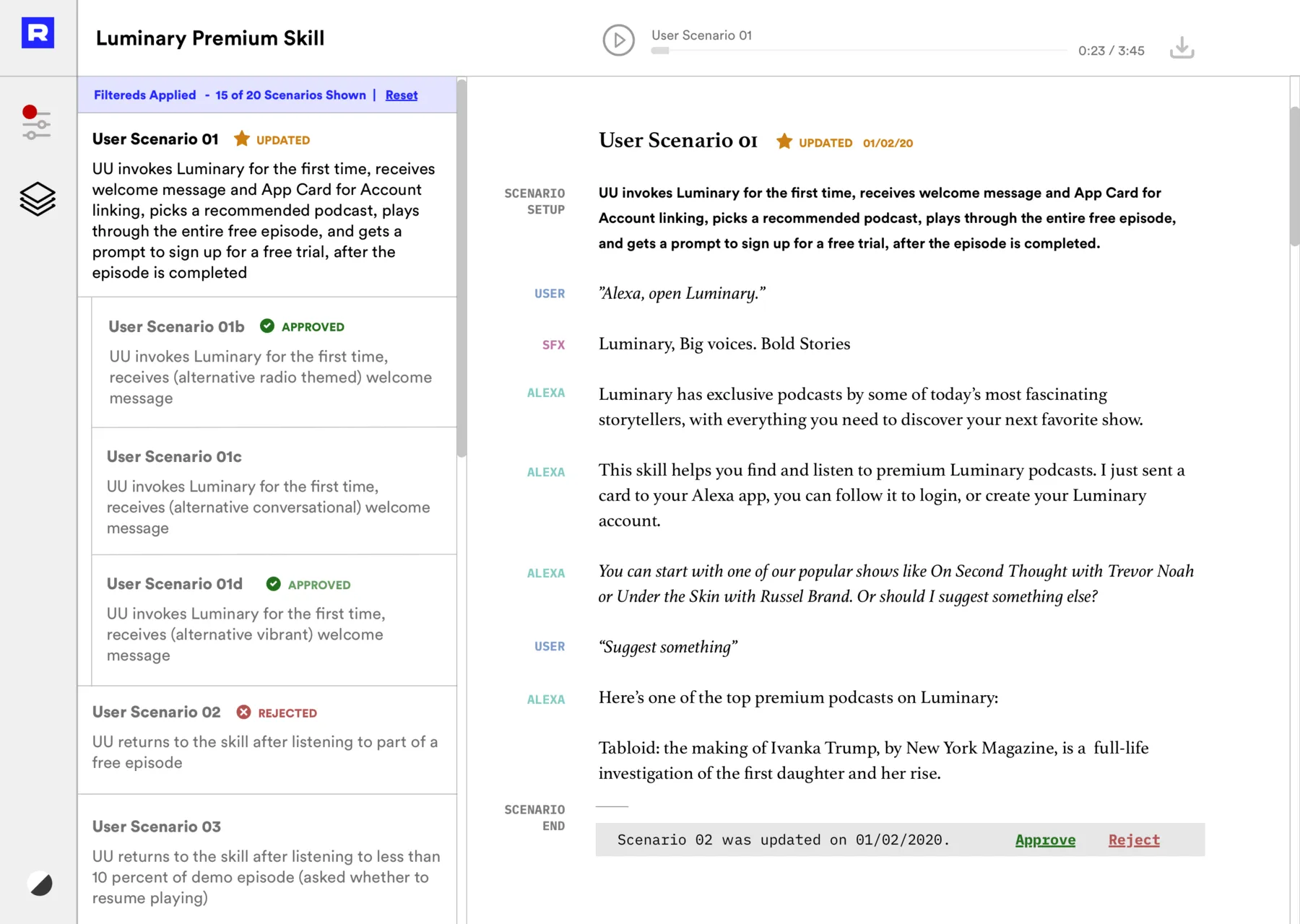This screenshot has height=924, width=1300.
Task: Click the red rejected icon on Scenario 02
Action: 244,712
